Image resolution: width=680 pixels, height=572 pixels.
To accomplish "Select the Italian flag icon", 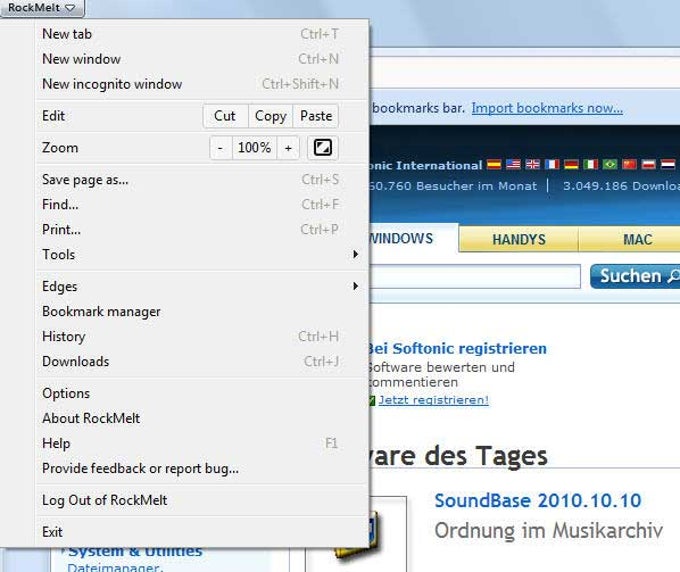I will 591,164.
